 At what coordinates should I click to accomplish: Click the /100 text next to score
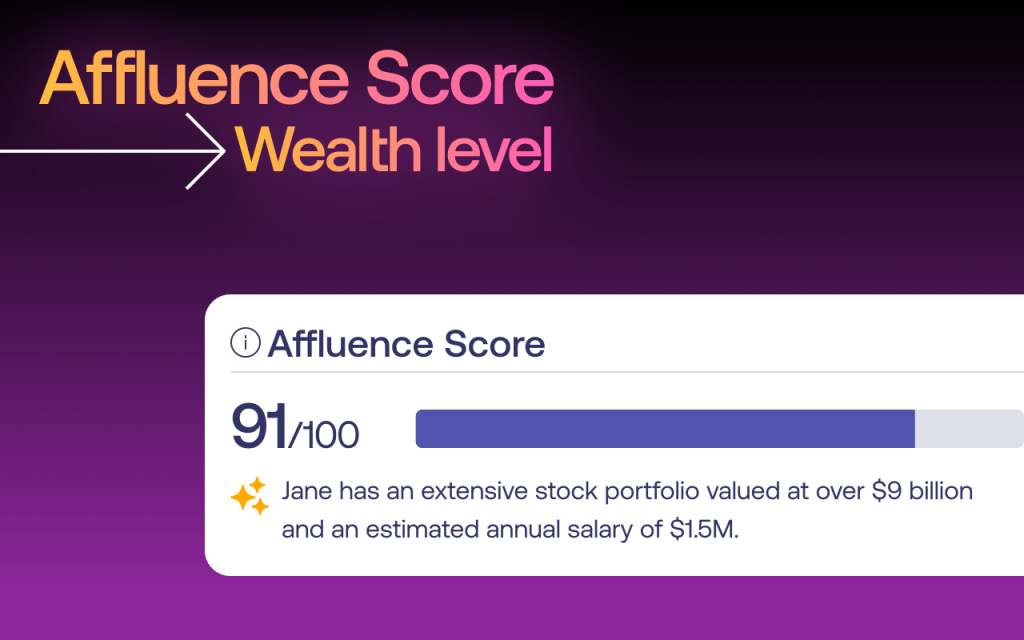[324, 435]
